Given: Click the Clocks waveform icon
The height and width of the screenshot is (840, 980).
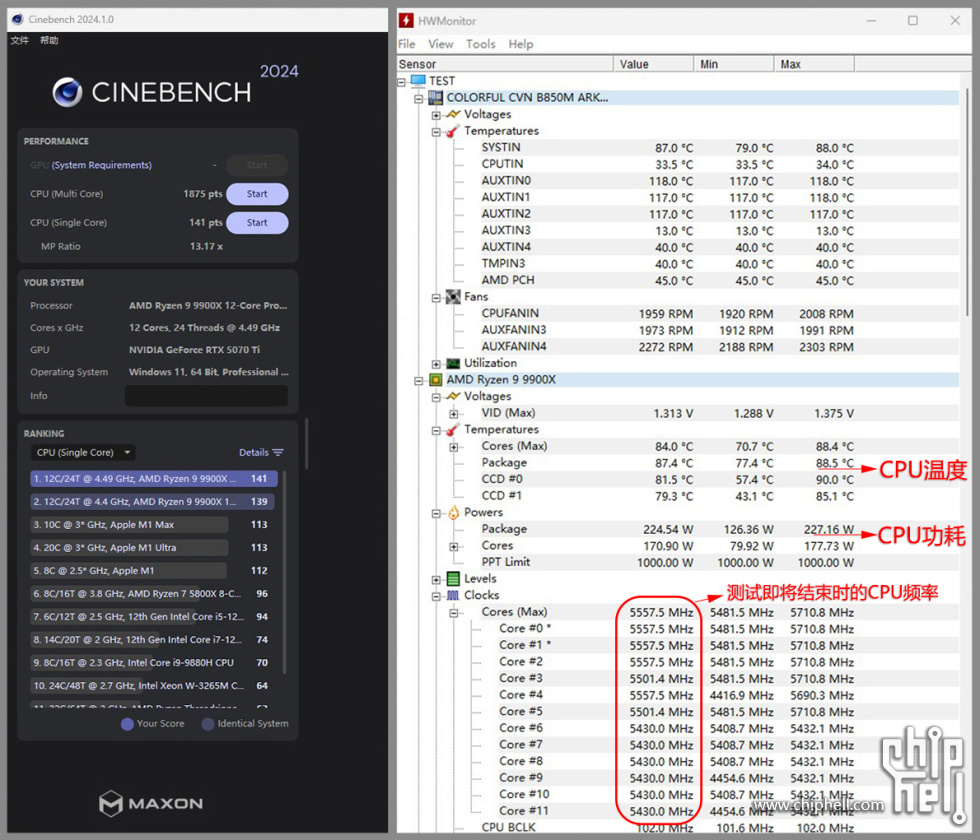Looking at the screenshot, I should click(453, 595).
